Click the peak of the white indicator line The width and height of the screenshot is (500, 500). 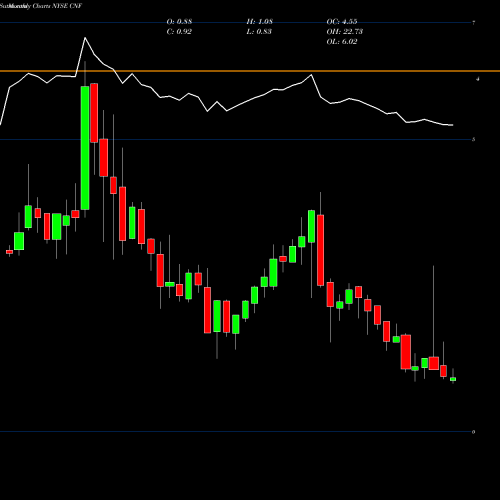click(x=85, y=38)
